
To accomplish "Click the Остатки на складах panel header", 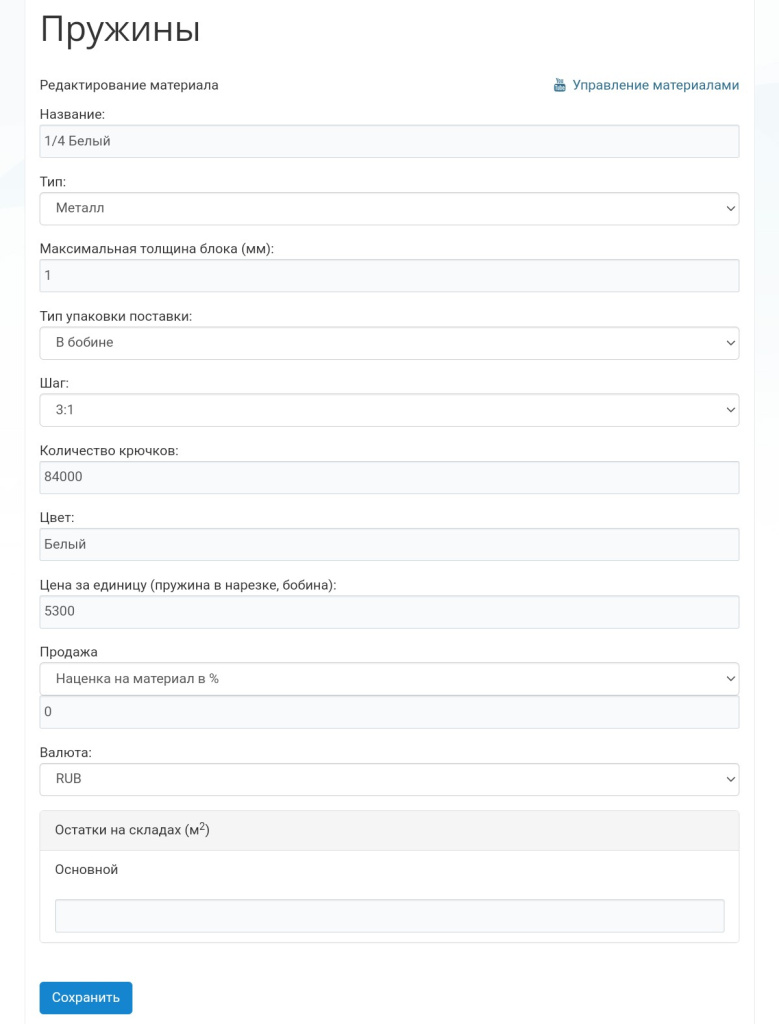I will (x=389, y=830).
